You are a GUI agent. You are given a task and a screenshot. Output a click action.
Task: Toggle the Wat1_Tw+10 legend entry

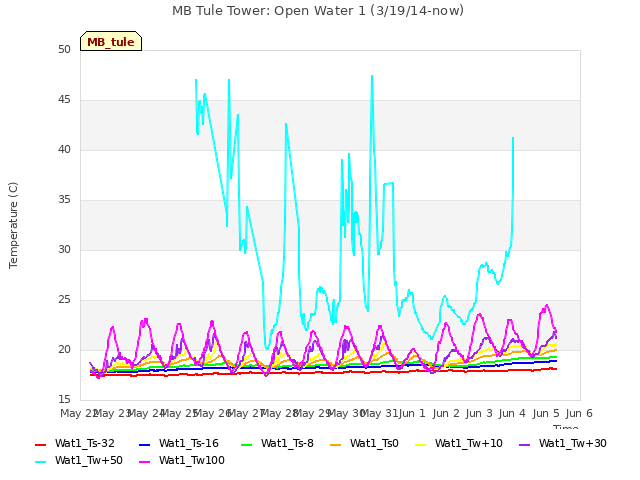click(459, 444)
